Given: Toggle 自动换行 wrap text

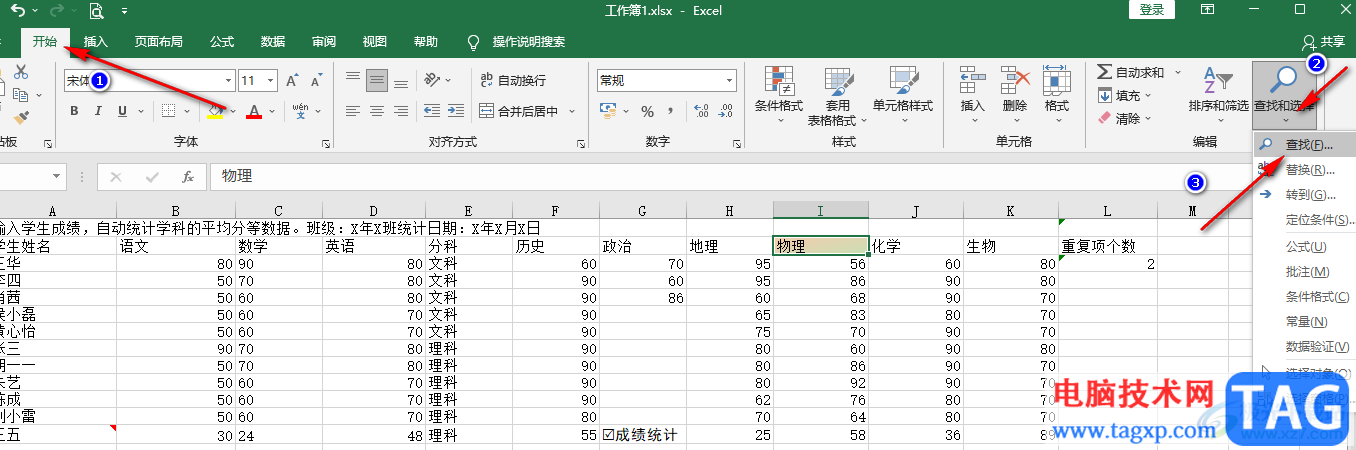Looking at the screenshot, I should tap(512, 80).
